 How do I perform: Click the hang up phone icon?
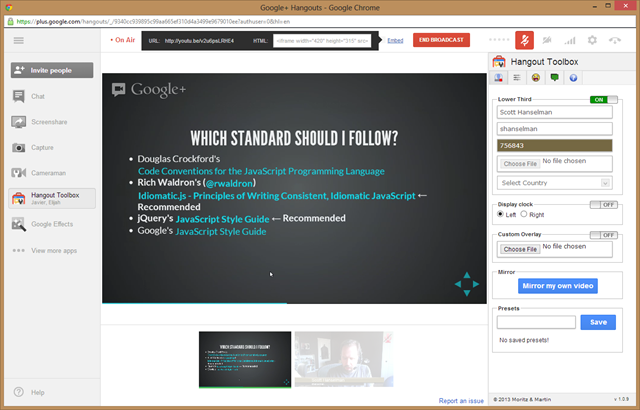615,40
